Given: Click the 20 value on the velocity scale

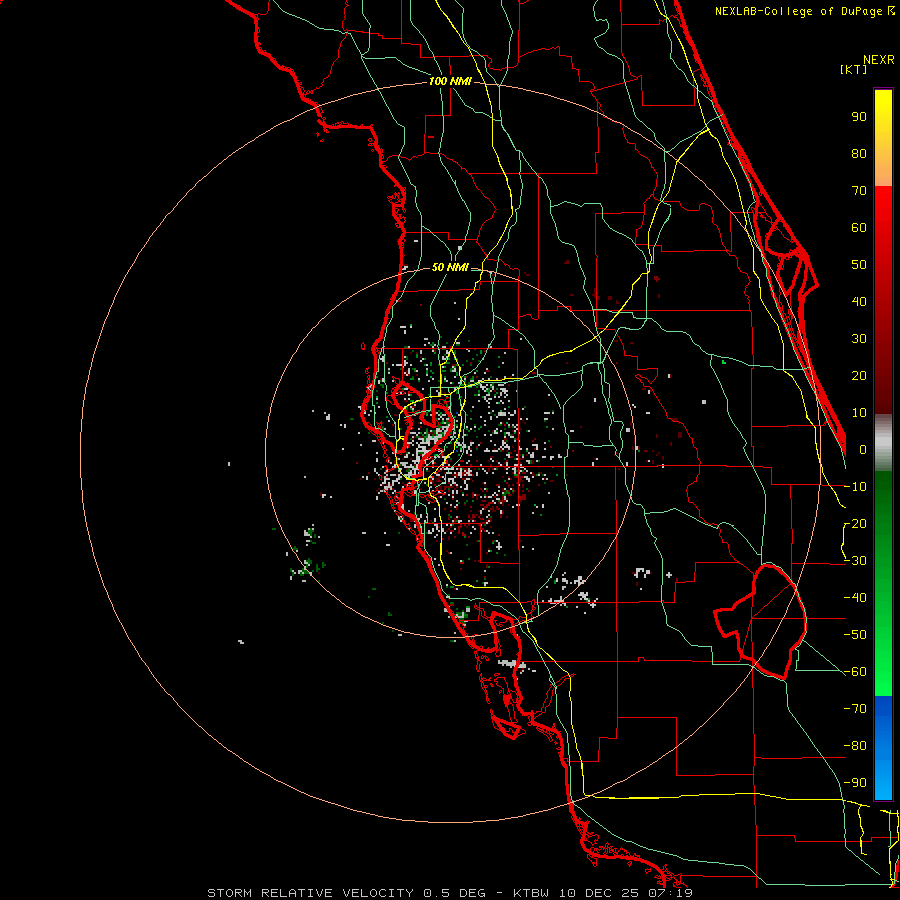Looking at the screenshot, I should pos(859,375).
